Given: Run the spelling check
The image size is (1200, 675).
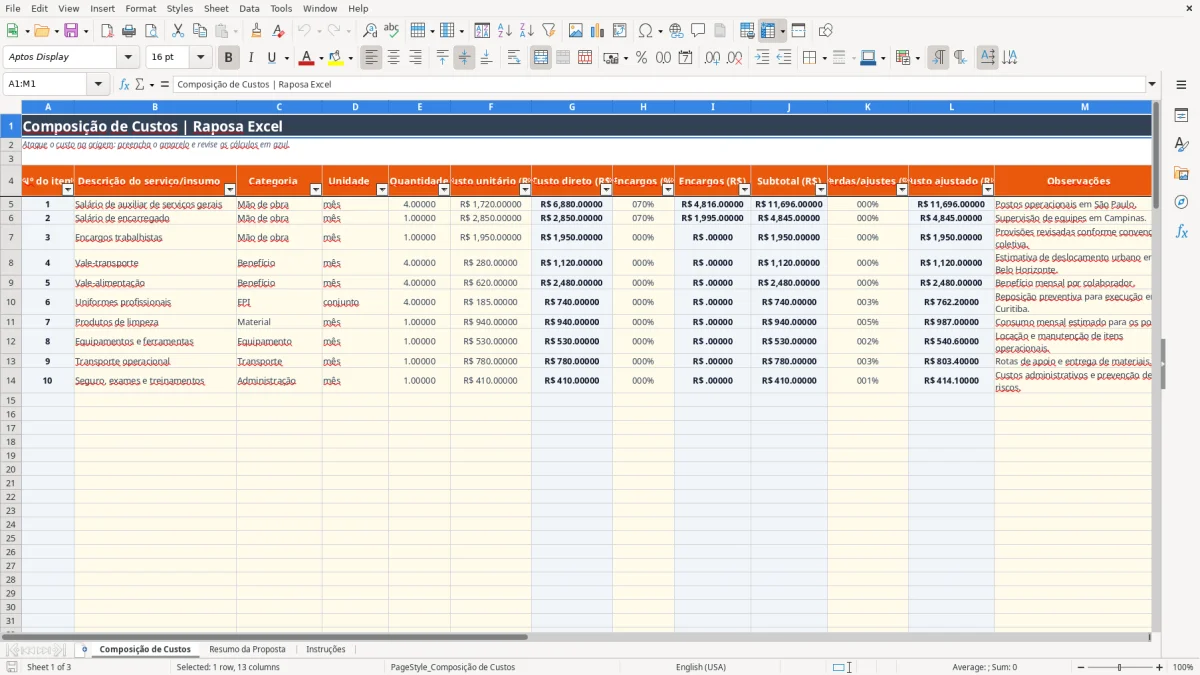Looking at the screenshot, I should point(392,31).
